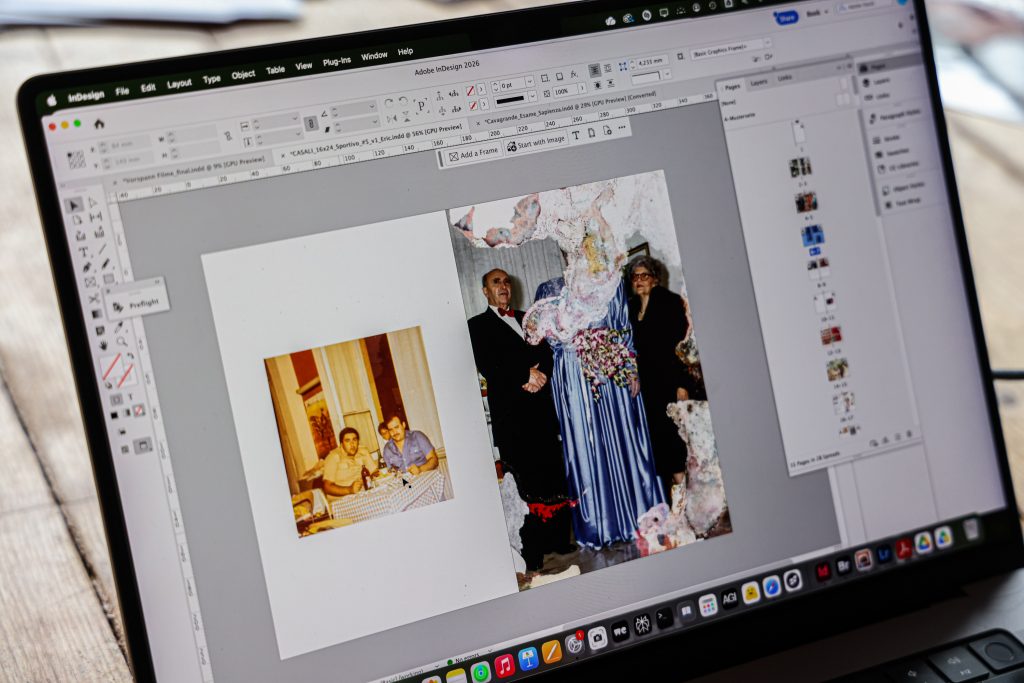Open the Object menu
1024x683 pixels.
(x=243, y=75)
